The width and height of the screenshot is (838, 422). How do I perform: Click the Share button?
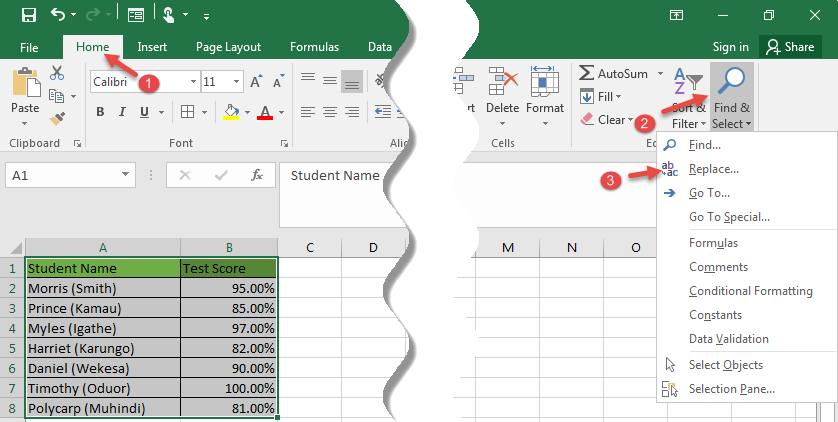point(790,47)
